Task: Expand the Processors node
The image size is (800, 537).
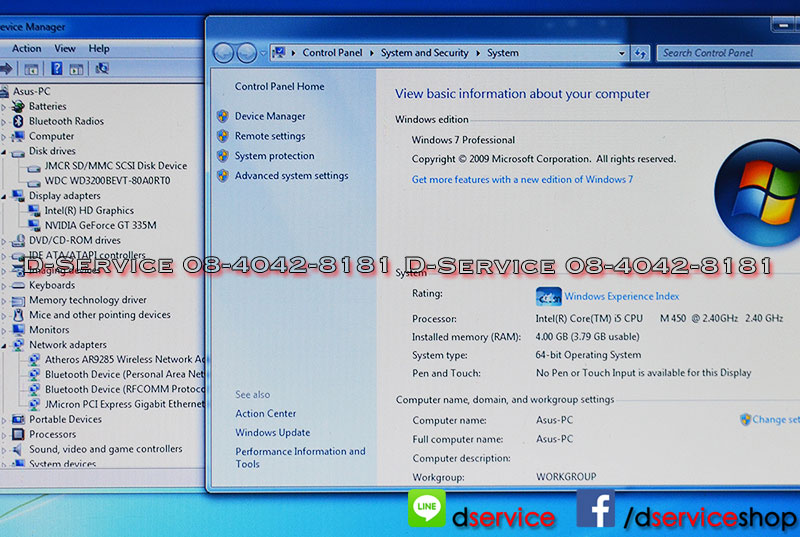Action: [4, 434]
